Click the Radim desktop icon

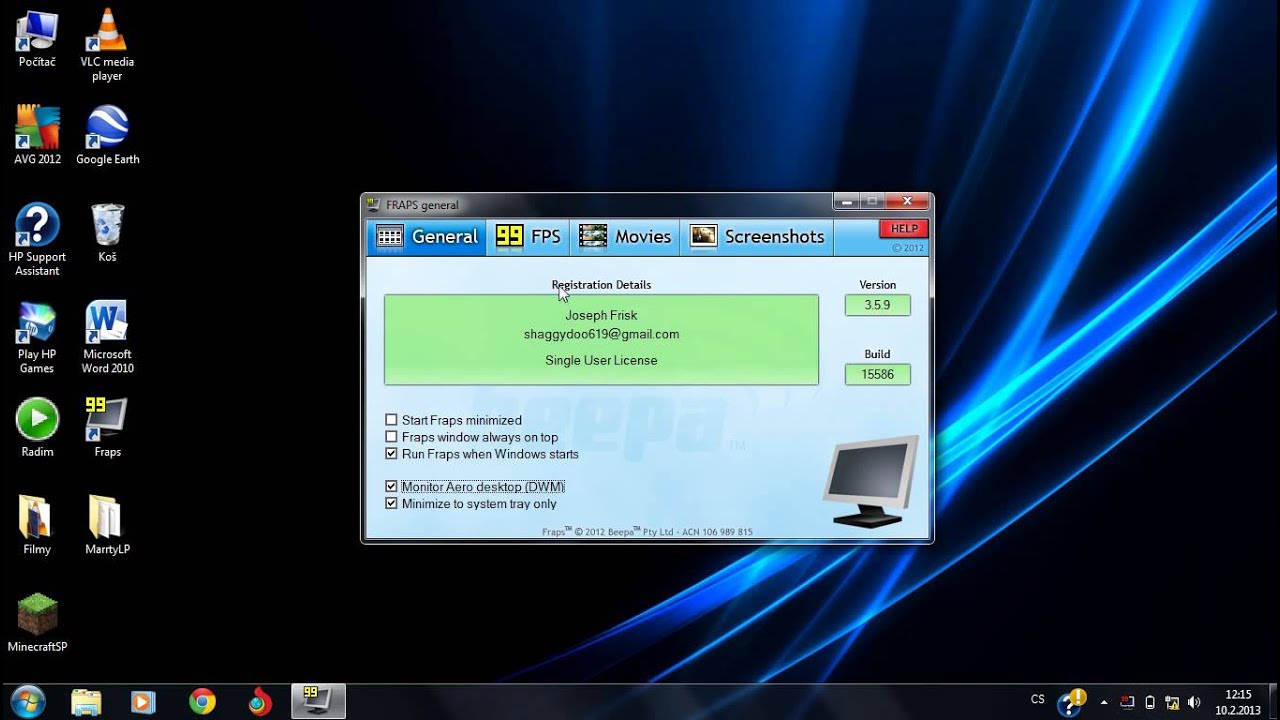[x=37, y=428]
